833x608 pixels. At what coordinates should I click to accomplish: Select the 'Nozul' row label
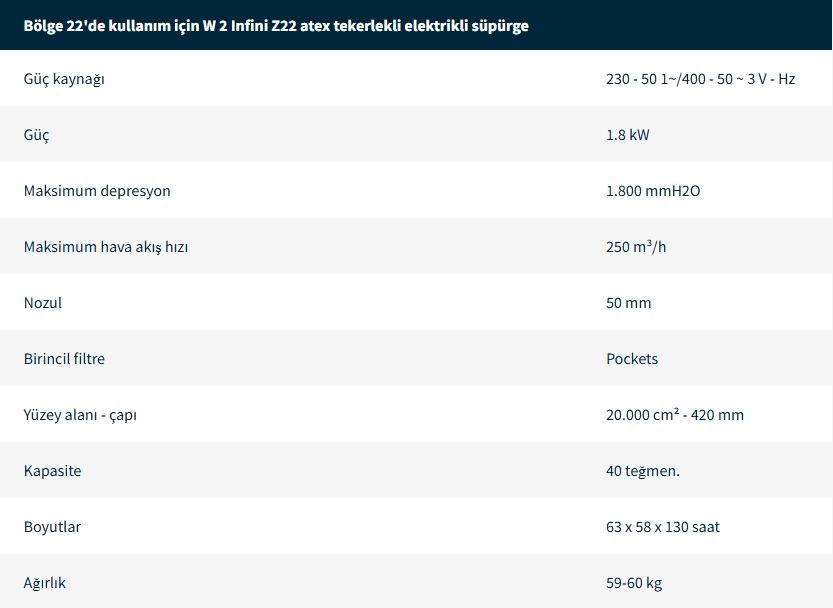(43, 302)
